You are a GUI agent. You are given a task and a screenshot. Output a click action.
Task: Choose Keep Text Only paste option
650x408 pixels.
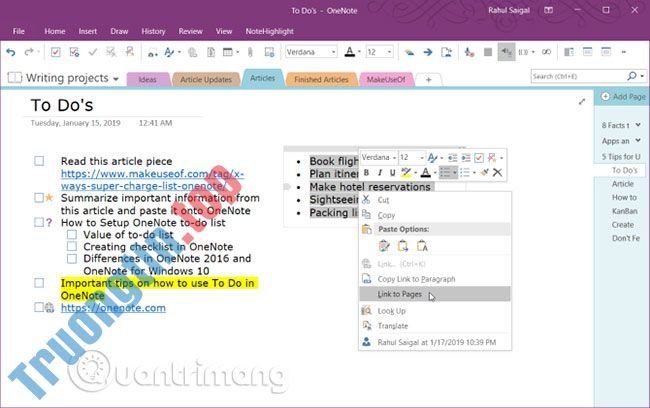click(x=422, y=246)
